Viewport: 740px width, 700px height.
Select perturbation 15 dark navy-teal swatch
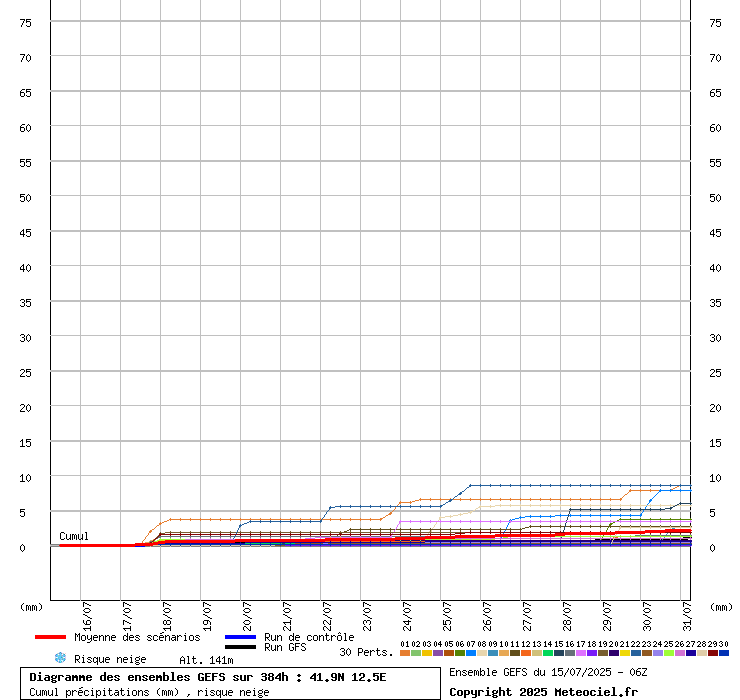point(559,653)
